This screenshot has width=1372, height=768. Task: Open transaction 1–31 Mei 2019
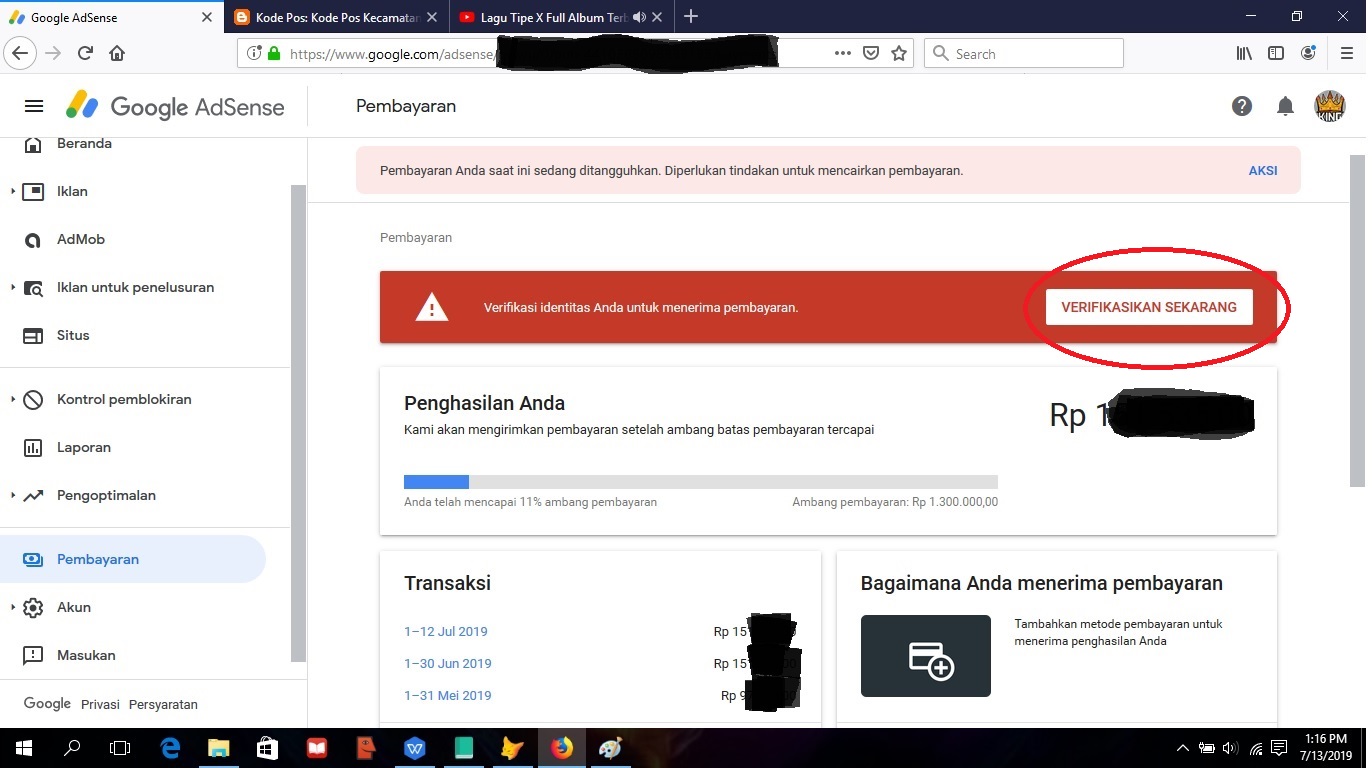coord(448,696)
